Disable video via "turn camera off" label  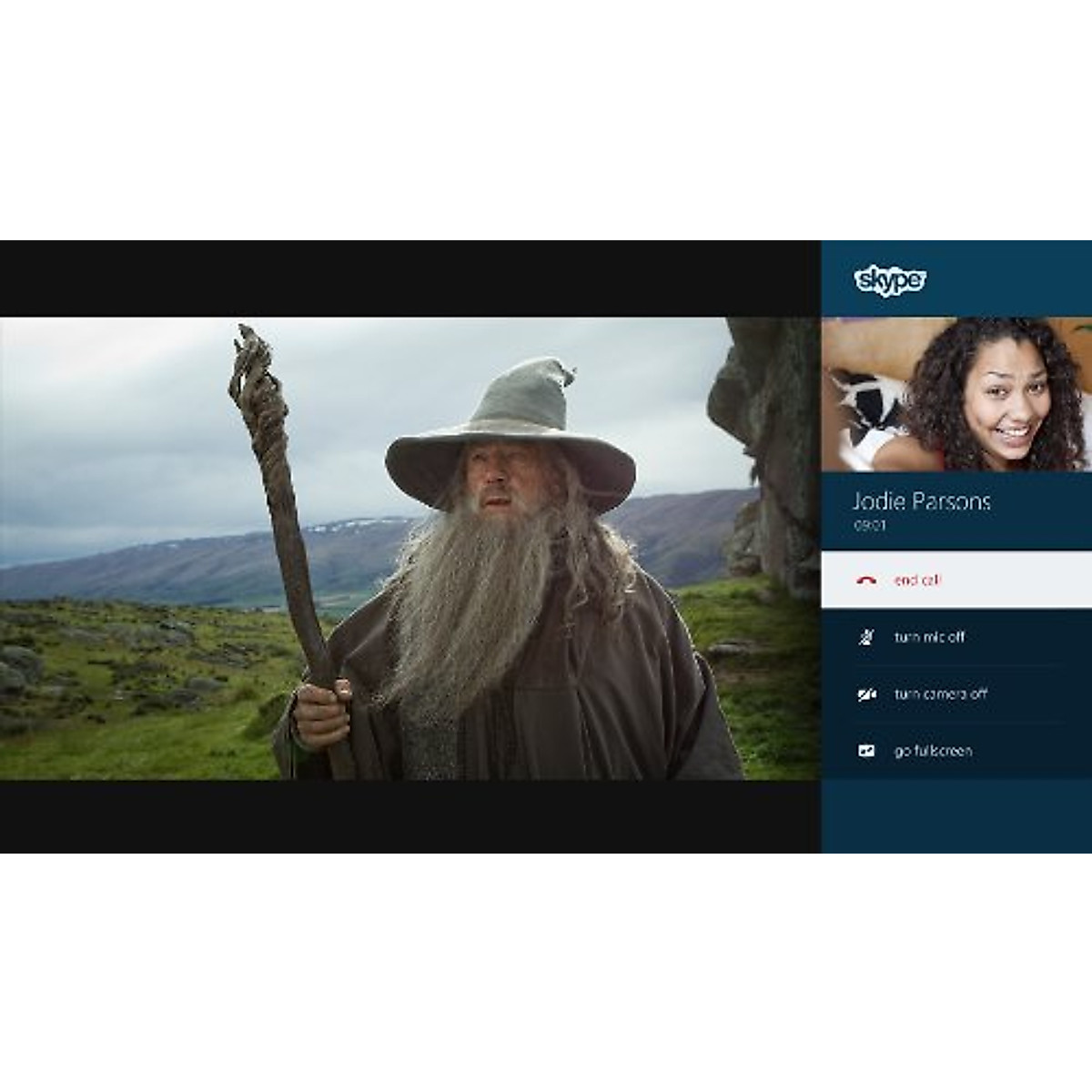(x=940, y=694)
